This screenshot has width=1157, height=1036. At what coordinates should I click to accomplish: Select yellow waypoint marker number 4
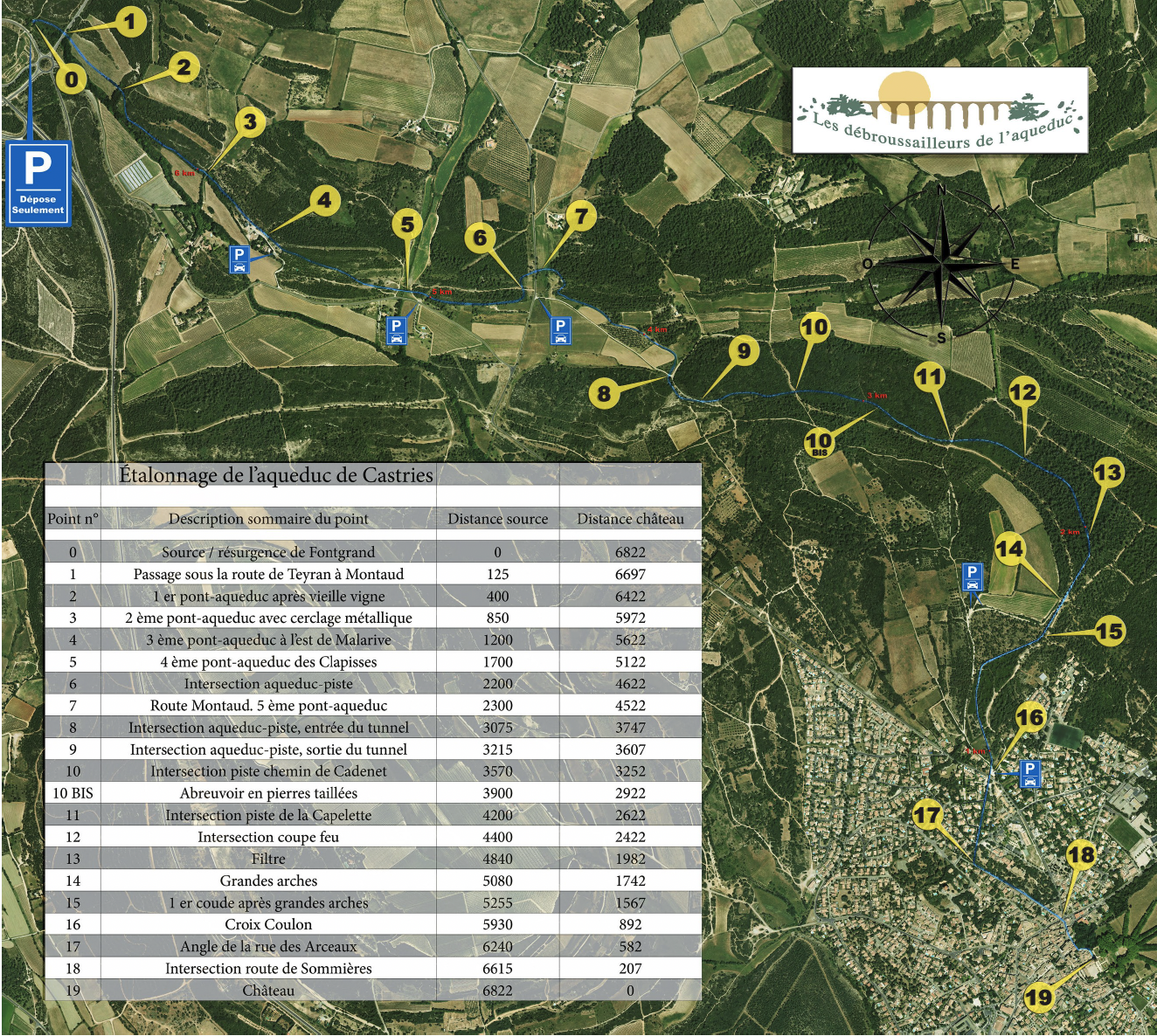pos(324,201)
